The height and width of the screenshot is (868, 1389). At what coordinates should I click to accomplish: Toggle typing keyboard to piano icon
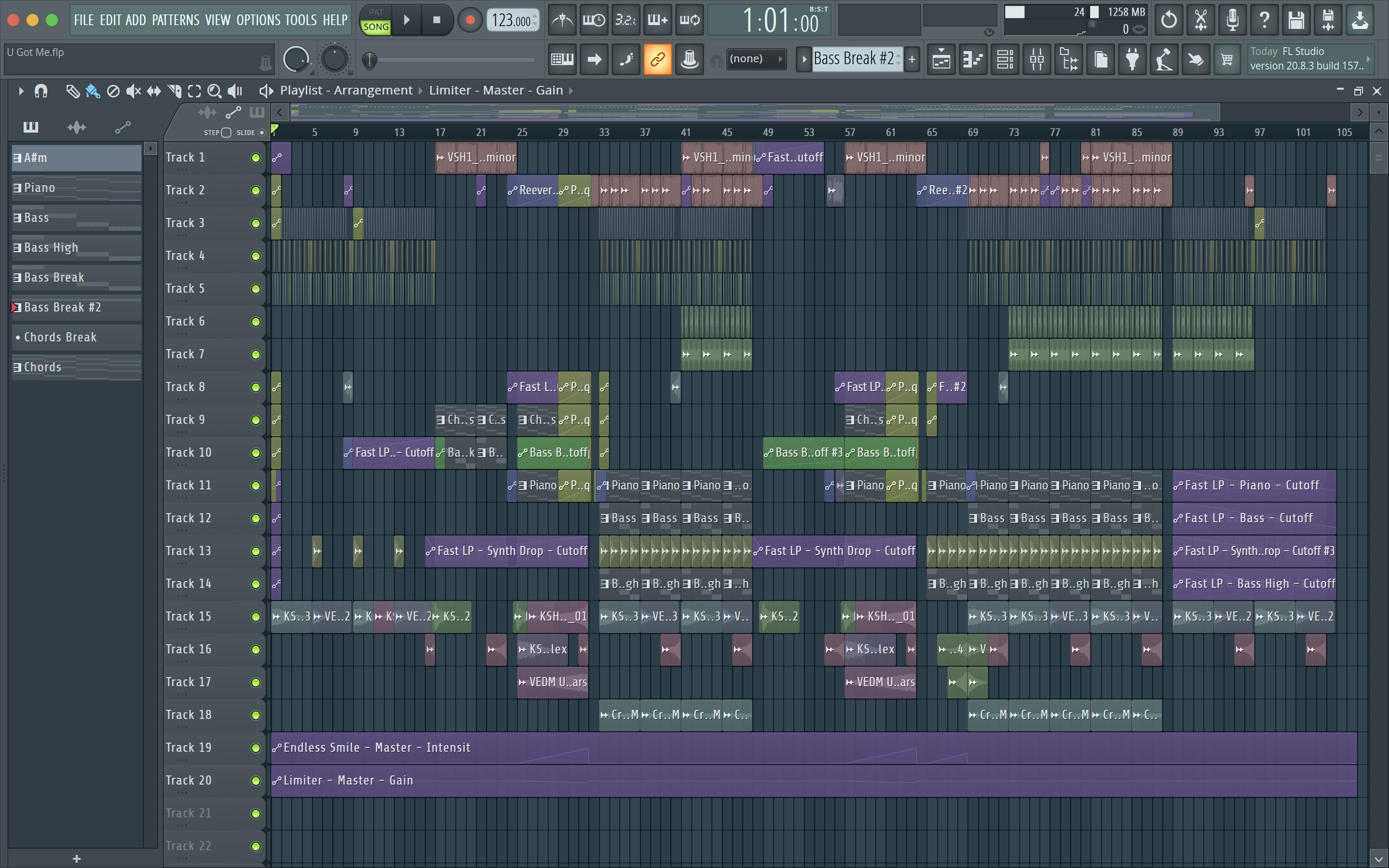562,59
